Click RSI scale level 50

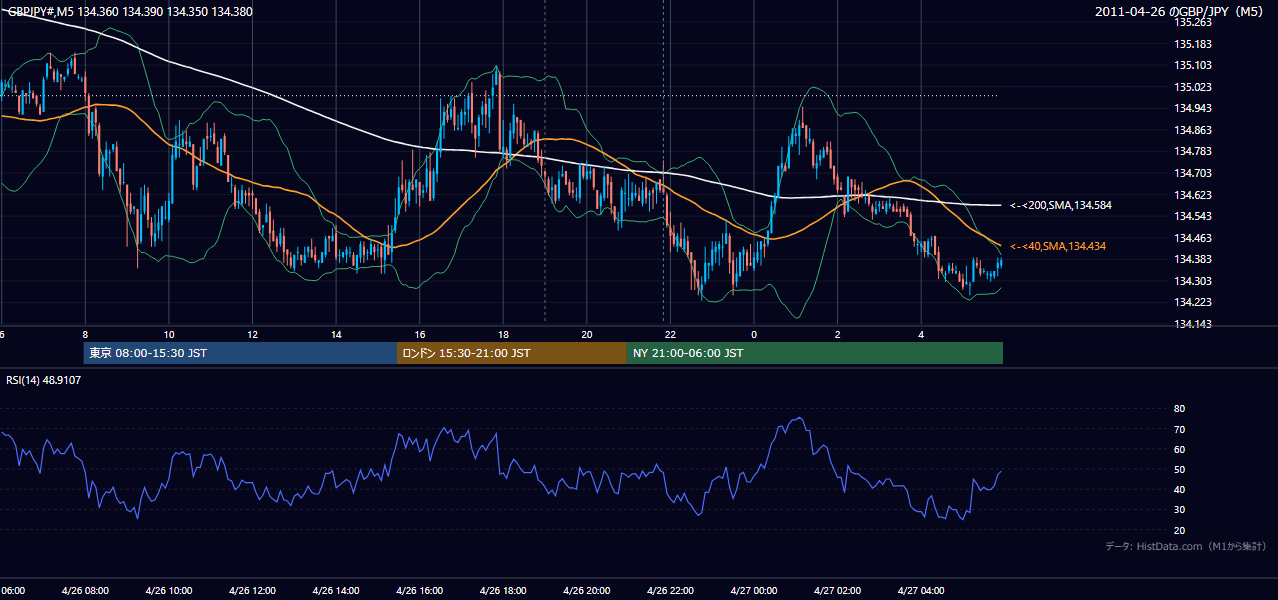click(x=1179, y=469)
